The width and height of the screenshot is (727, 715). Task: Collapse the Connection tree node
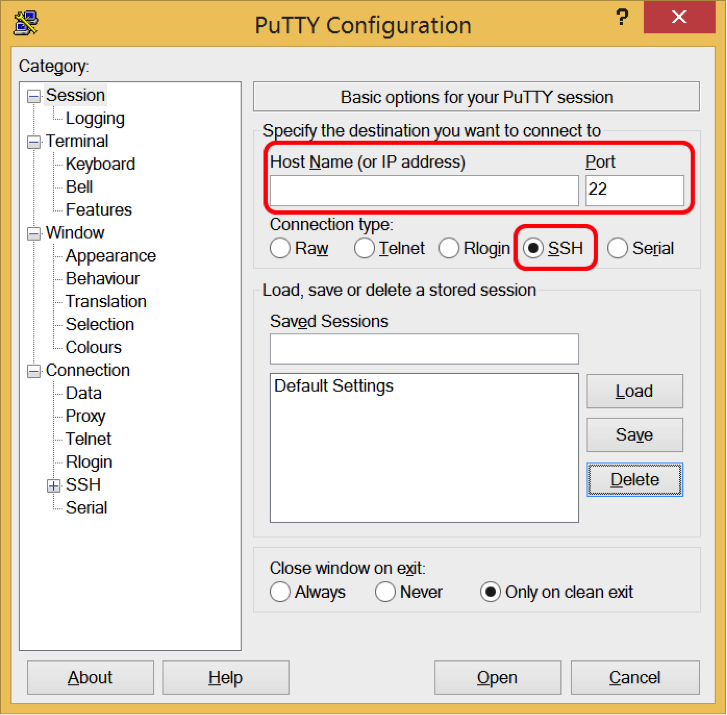coord(34,371)
